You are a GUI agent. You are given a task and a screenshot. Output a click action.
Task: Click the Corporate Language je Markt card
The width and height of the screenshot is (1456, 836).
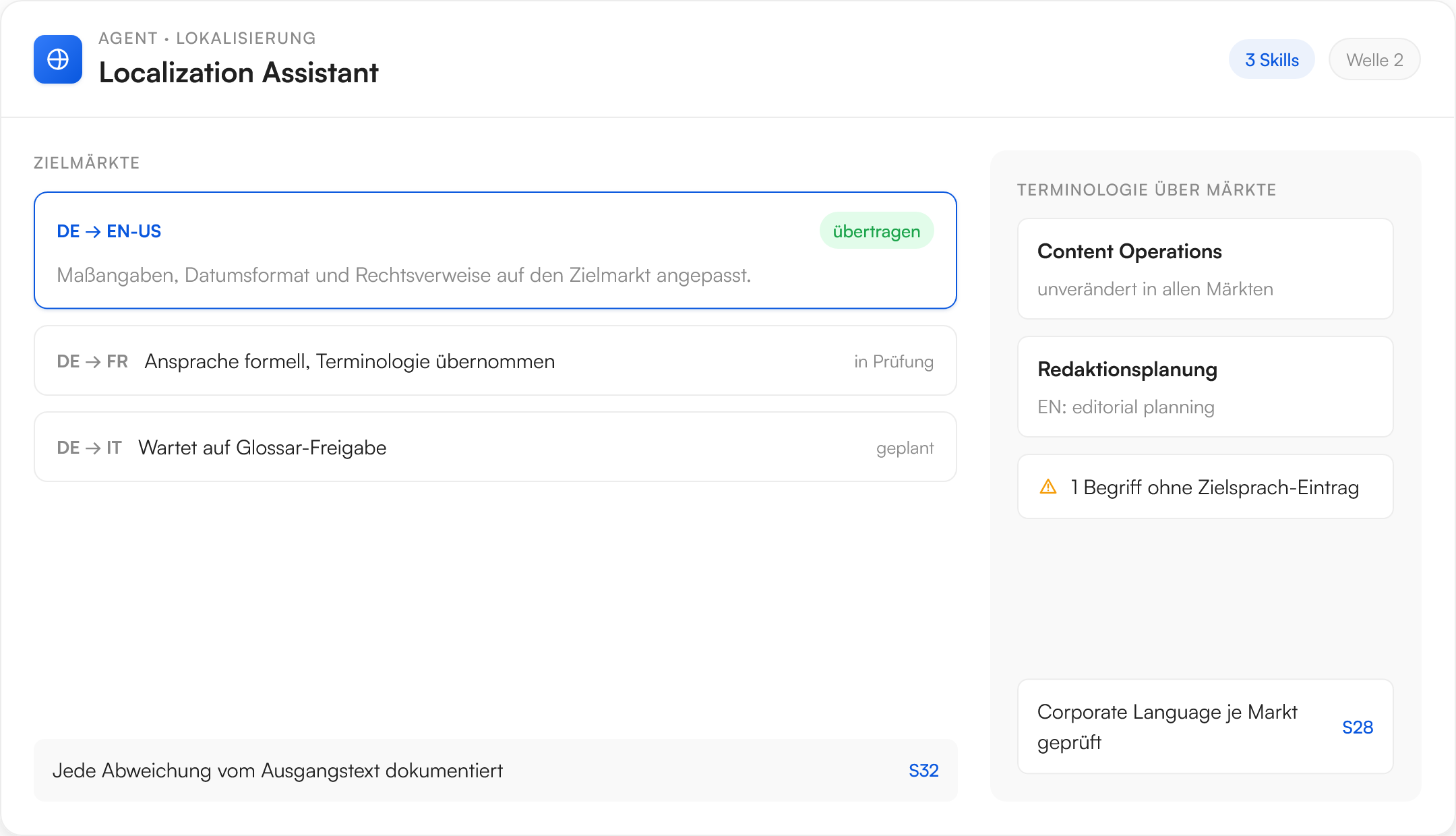pyautogui.click(x=1205, y=726)
